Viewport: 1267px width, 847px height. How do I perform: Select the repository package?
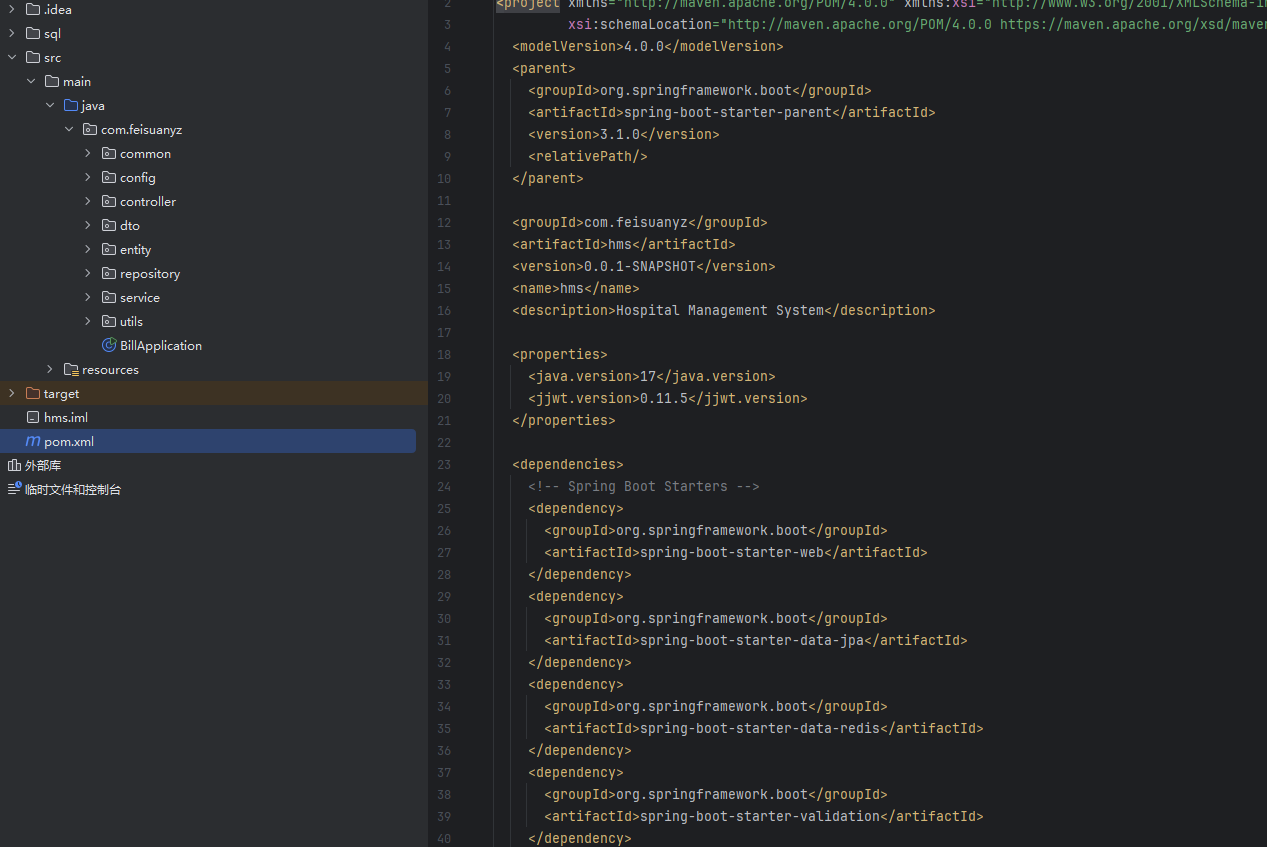point(150,273)
